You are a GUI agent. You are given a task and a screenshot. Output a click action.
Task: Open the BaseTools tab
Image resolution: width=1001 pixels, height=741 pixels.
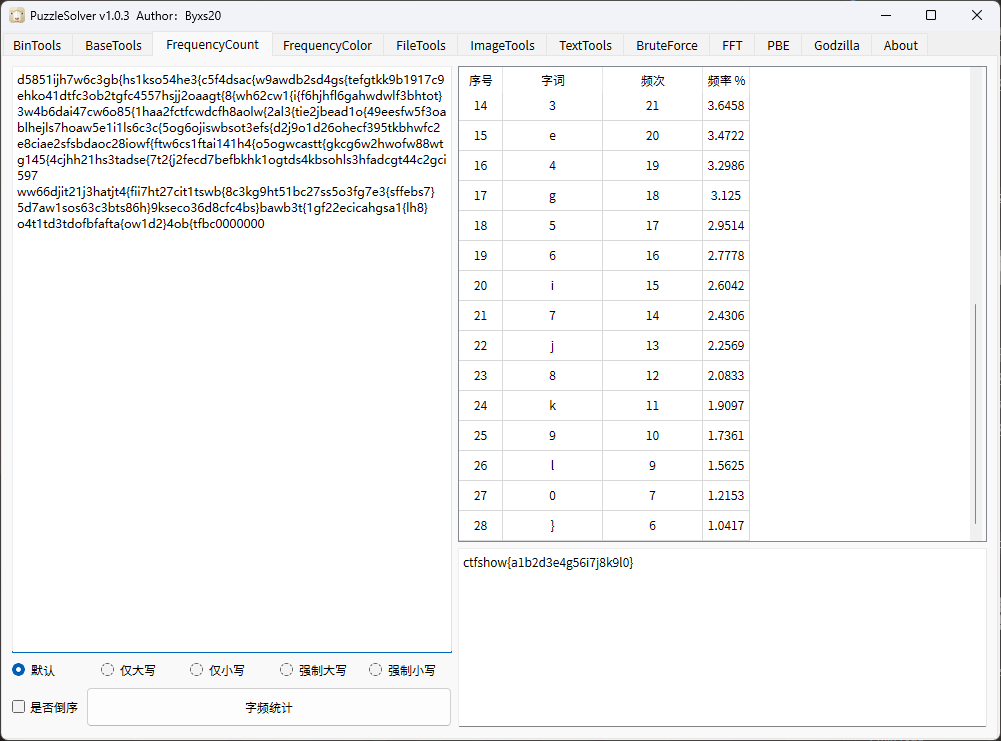[113, 45]
